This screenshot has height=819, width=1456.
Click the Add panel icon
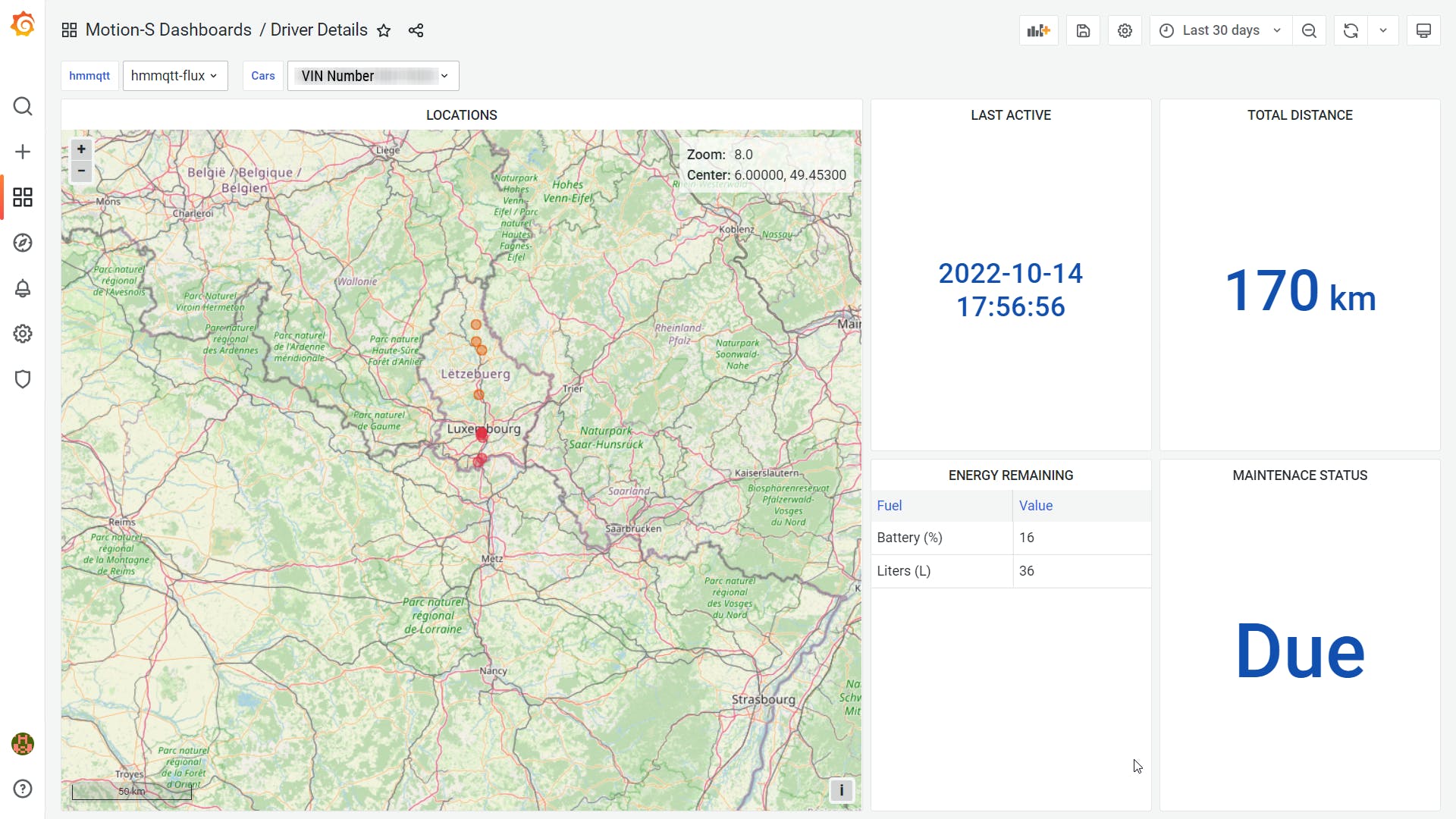1038,30
